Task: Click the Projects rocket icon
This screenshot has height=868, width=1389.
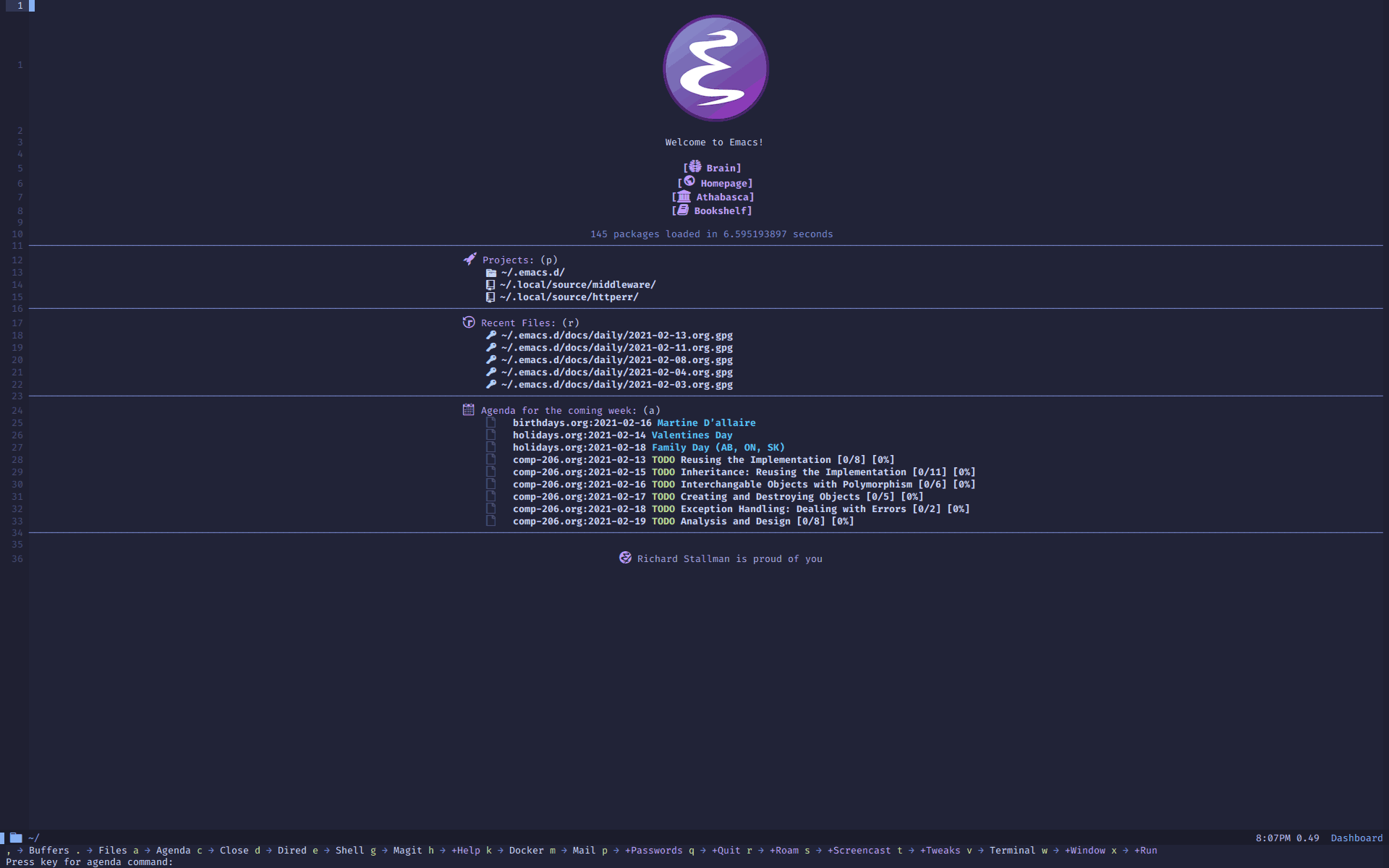Action: pyautogui.click(x=467, y=258)
